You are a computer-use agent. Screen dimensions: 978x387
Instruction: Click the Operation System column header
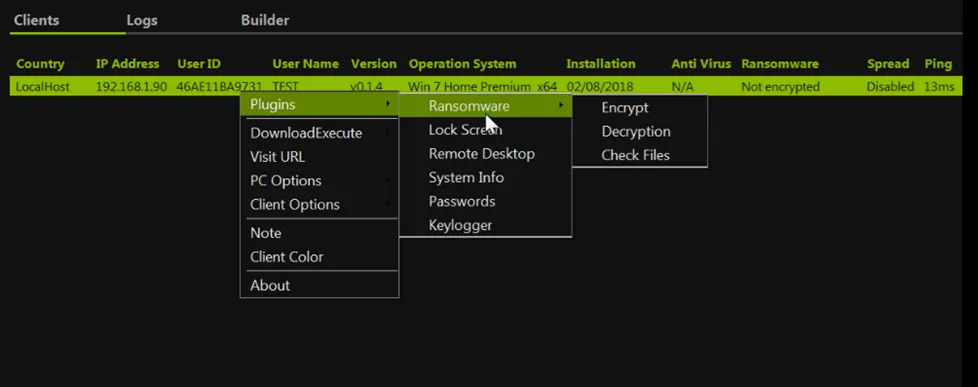[x=462, y=64]
